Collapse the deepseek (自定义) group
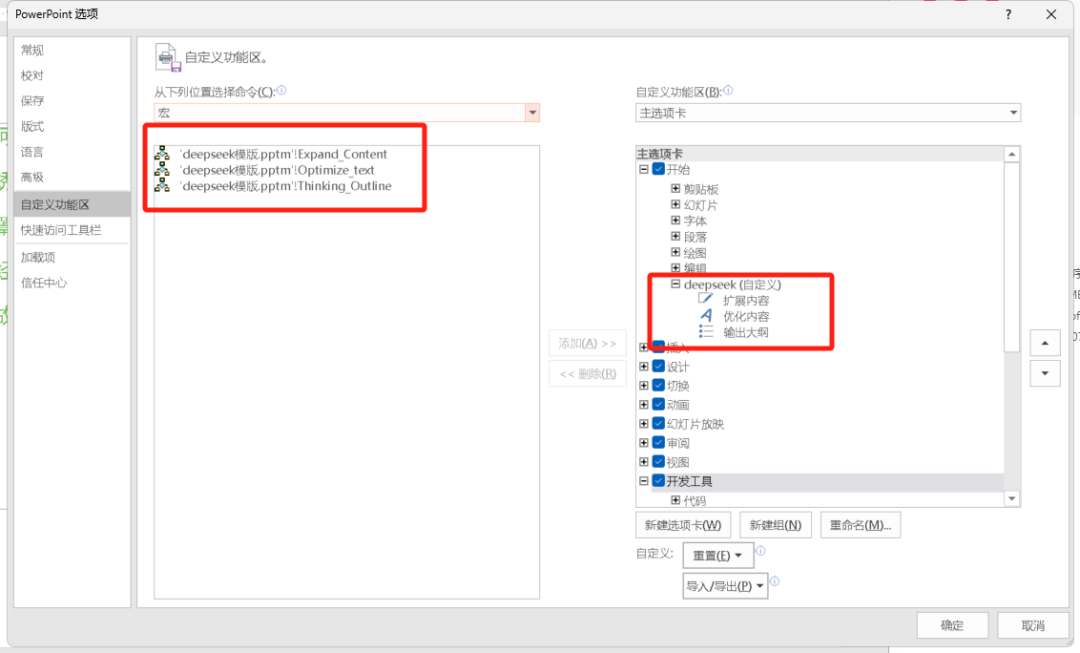This screenshot has width=1080, height=653. [x=675, y=284]
